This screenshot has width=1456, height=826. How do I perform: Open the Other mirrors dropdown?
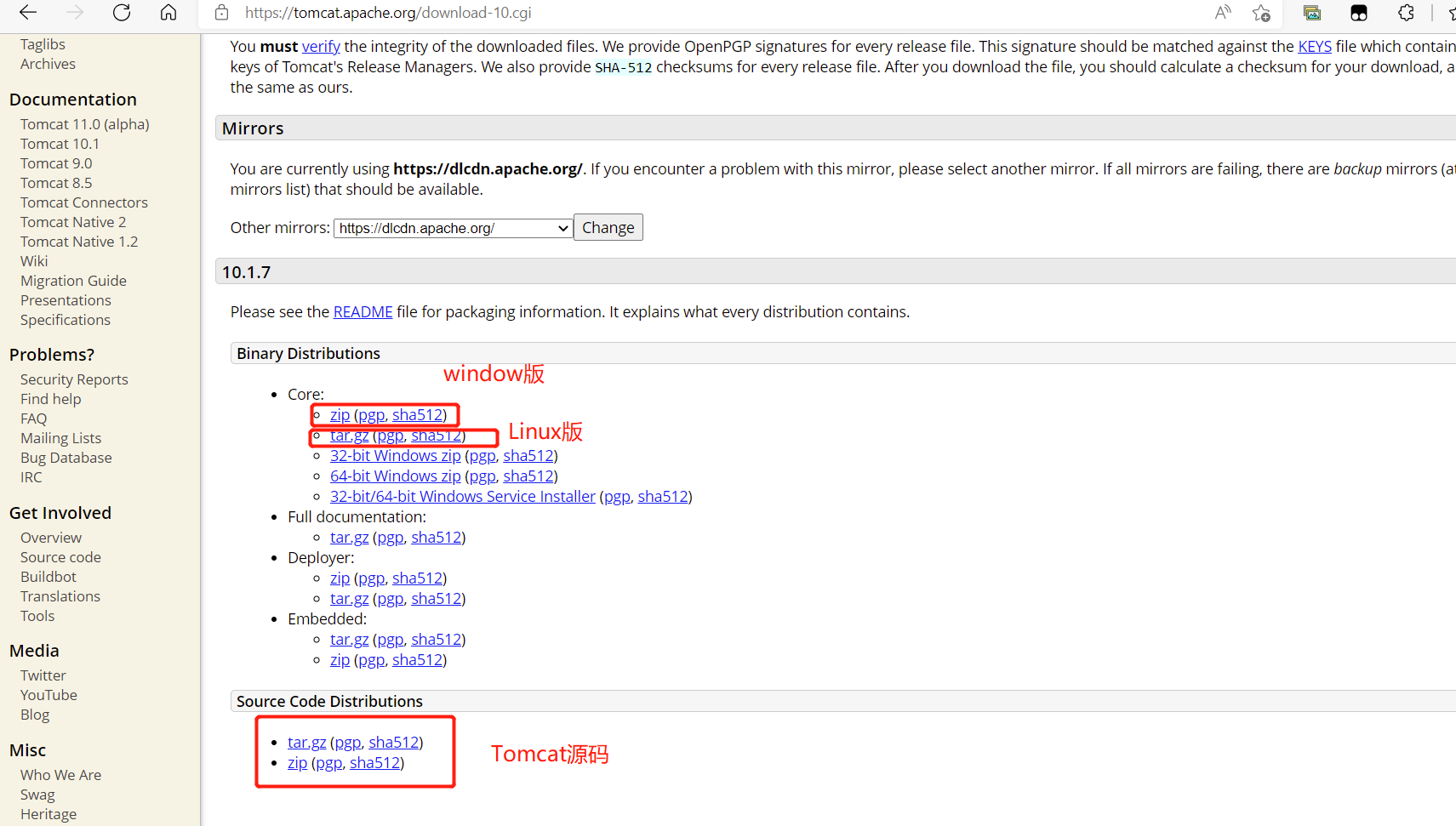[x=453, y=228]
